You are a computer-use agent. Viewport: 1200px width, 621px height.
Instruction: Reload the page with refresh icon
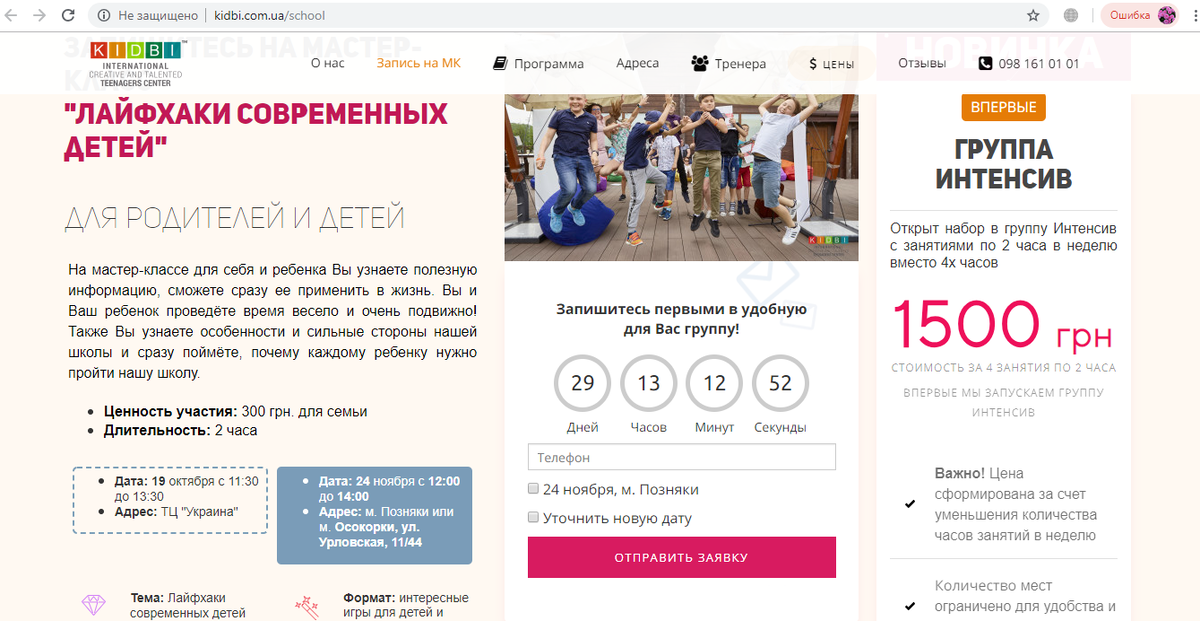68,16
